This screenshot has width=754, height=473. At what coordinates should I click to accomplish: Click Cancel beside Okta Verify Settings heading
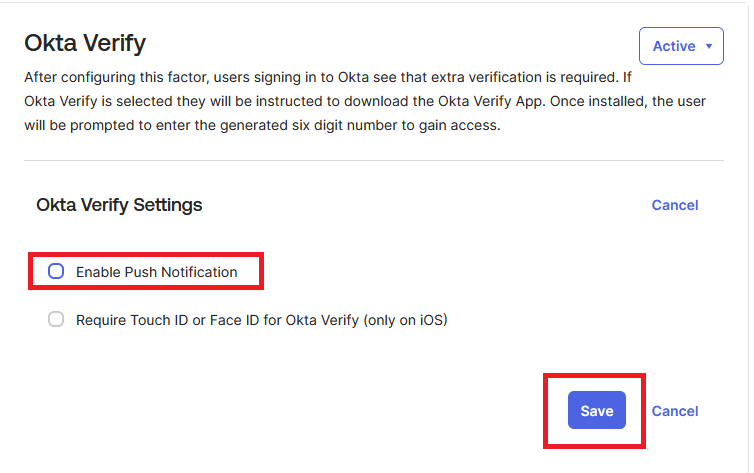[675, 205]
